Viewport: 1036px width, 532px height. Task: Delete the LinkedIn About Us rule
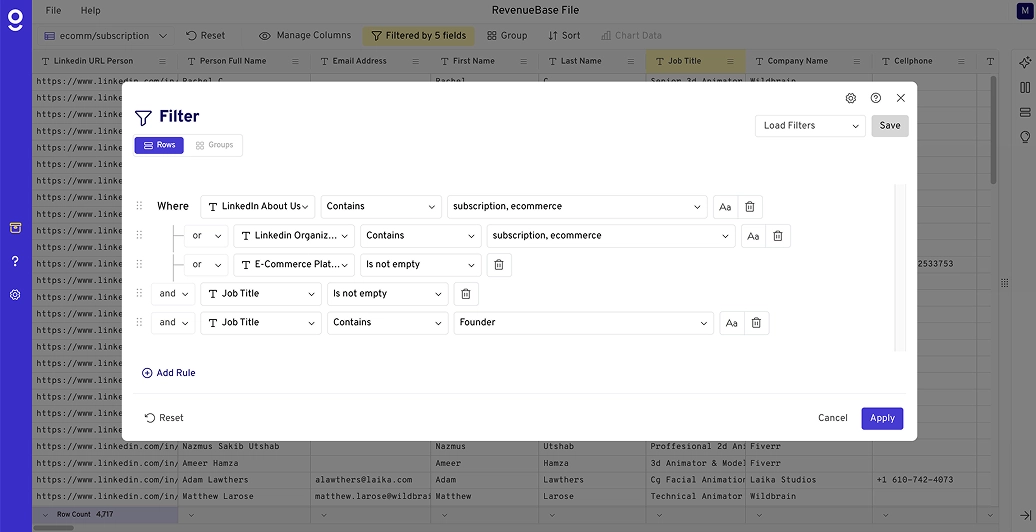pyautogui.click(x=750, y=206)
